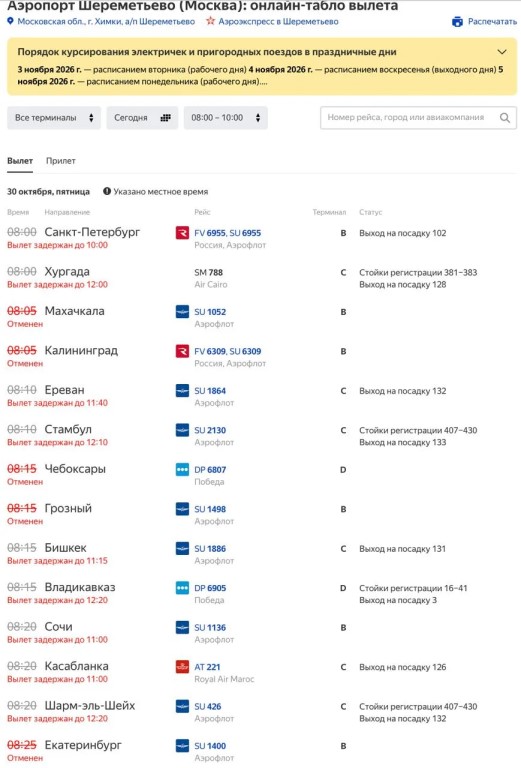Open flight SU 1400 link
Viewport: 521px width, 768px height.
point(210,746)
